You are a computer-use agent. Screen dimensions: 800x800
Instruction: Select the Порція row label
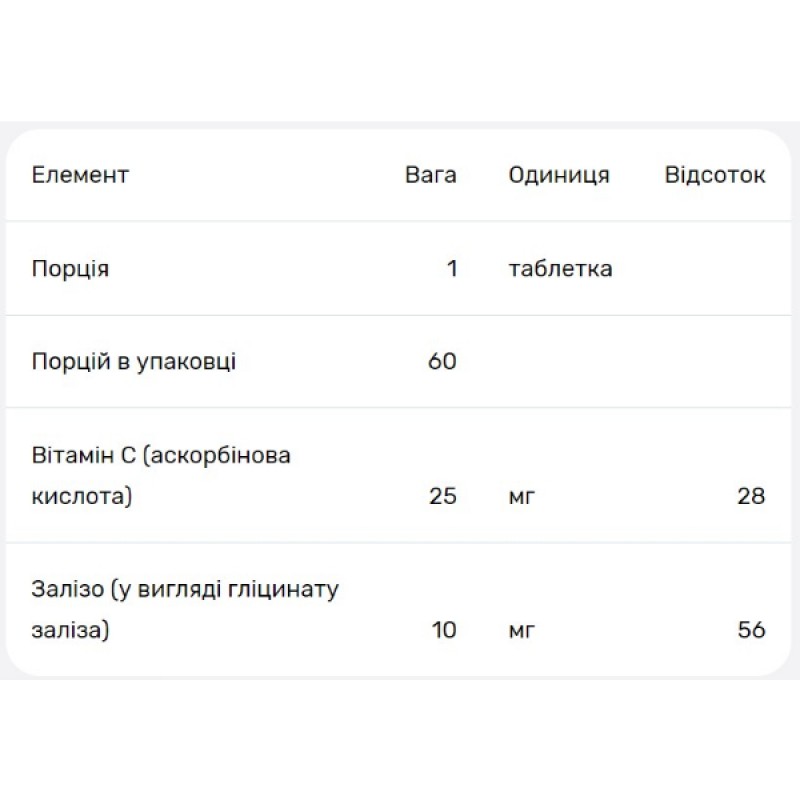[70, 269]
